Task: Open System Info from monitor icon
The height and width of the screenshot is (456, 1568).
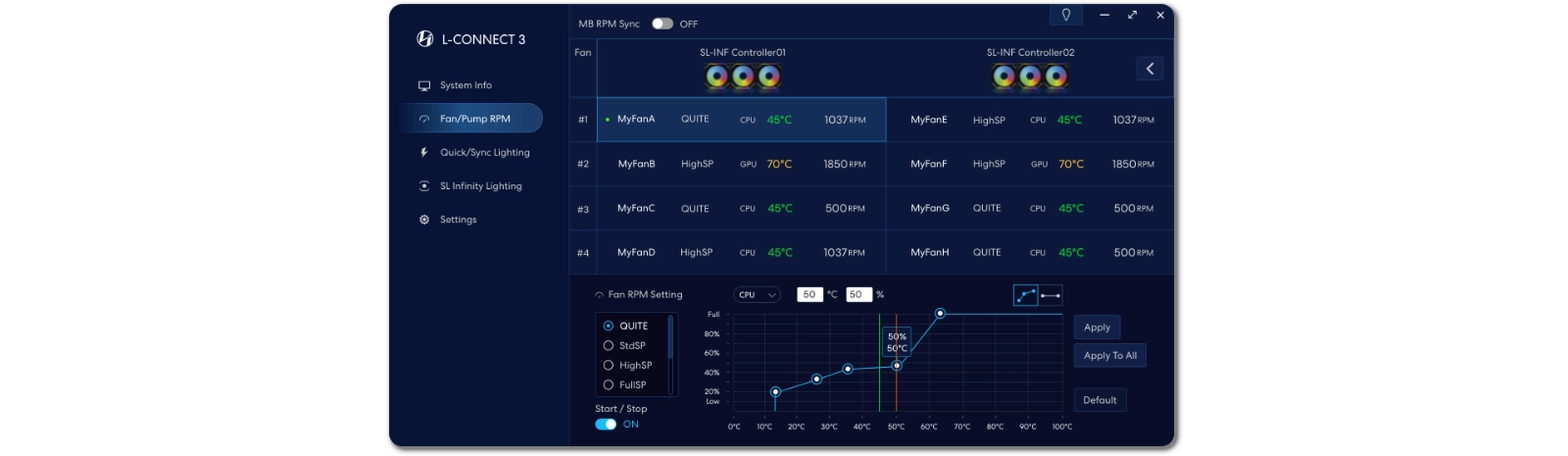Action: 424,85
